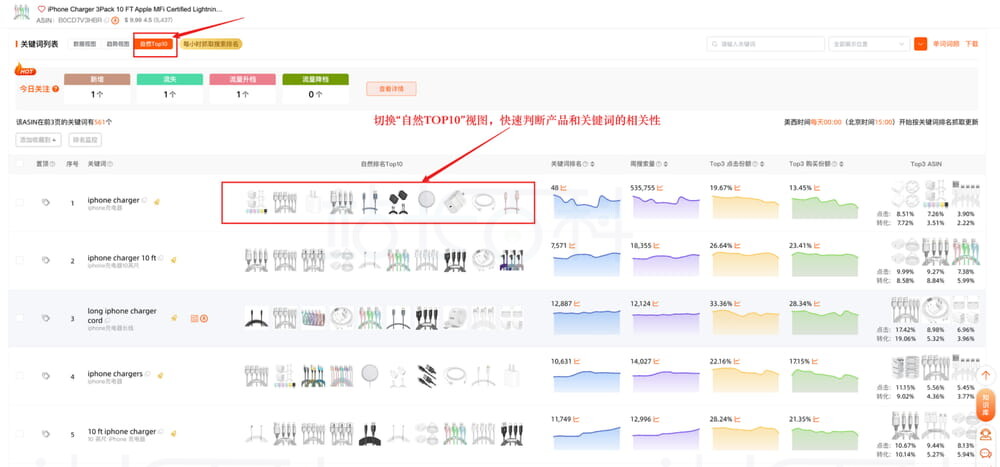Tick the checkbox for long iphone charger cord
The image size is (1000, 467).
[x=20, y=318]
